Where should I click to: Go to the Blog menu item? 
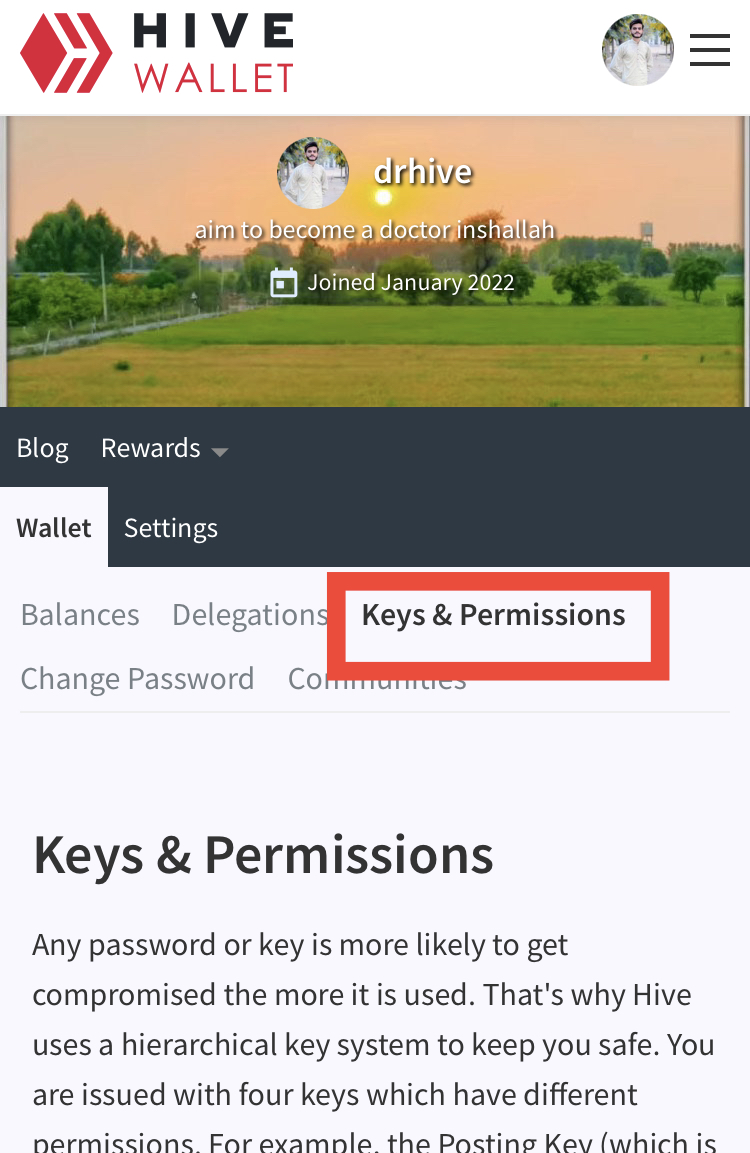[x=43, y=448]
